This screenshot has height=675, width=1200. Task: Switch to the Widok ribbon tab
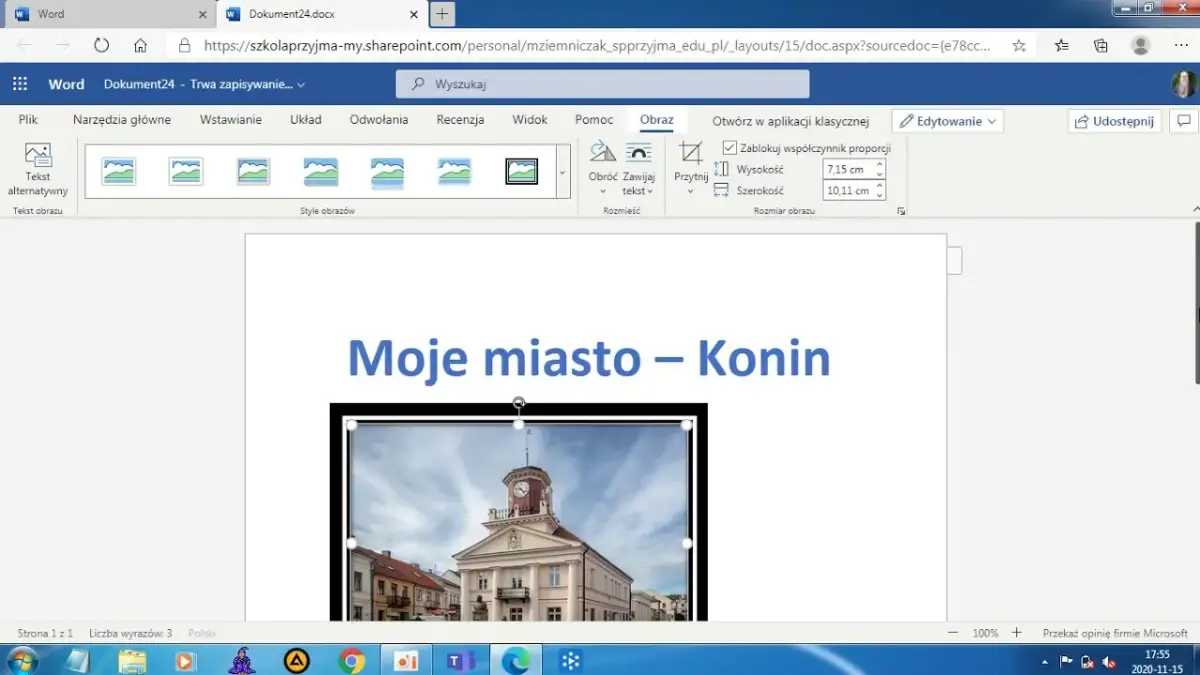pyautogui.click(x=529, y=119)
